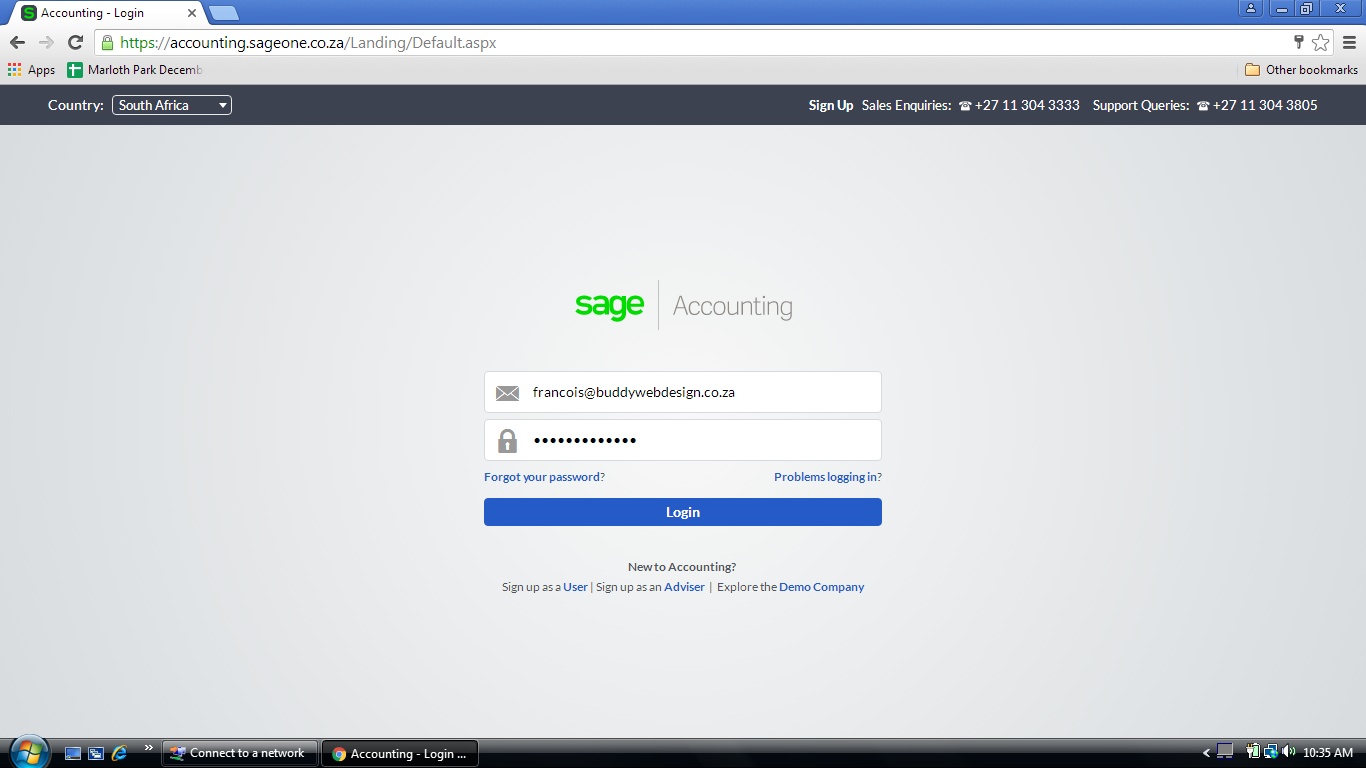1366x768 pixels.
Task: Click the address bar URL
Action: [x=308, y=43]
